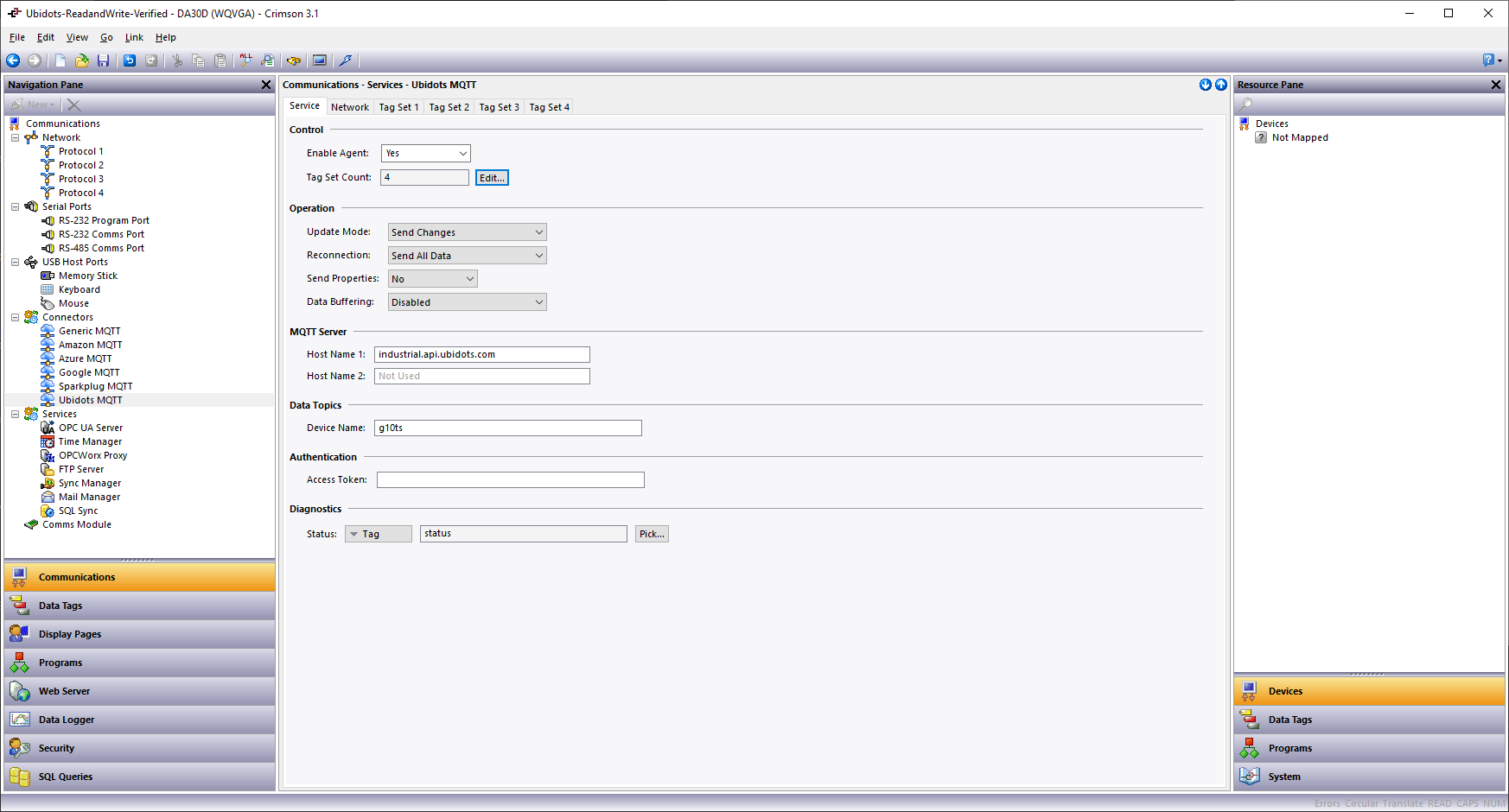This screenshot has width=1509, height=812.
Task: Select Protocol 3 in the tree
Action: [81, 179]
